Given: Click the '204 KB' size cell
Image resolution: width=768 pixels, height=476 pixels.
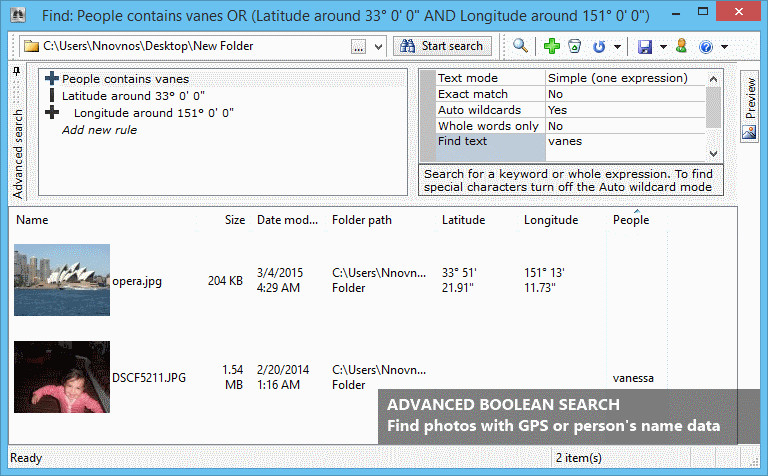Looking at the screenshot, I should tap(225, 281).
